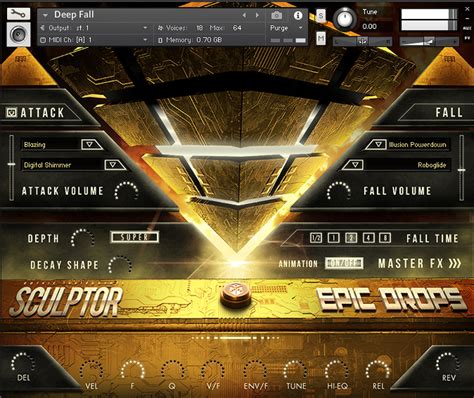The width and height of the screenshot is (474, 398).
Task: Adjust the REV reverb knob
Action: tap(448, 362)
